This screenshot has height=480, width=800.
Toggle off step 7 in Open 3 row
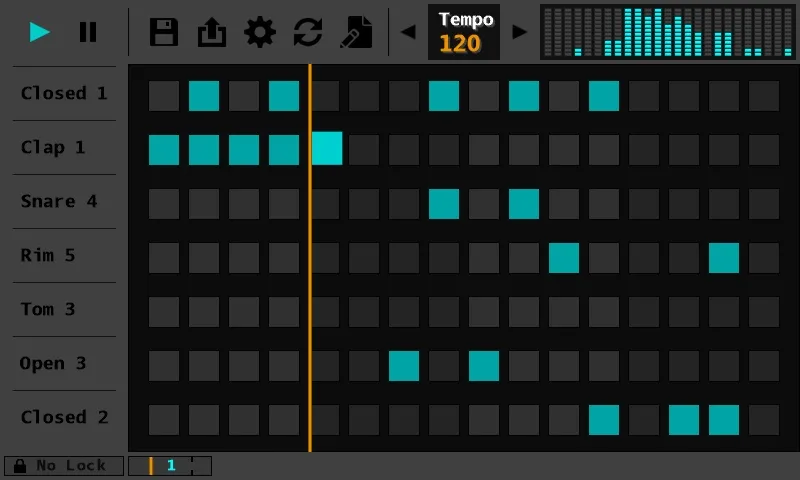pos(404,366)
